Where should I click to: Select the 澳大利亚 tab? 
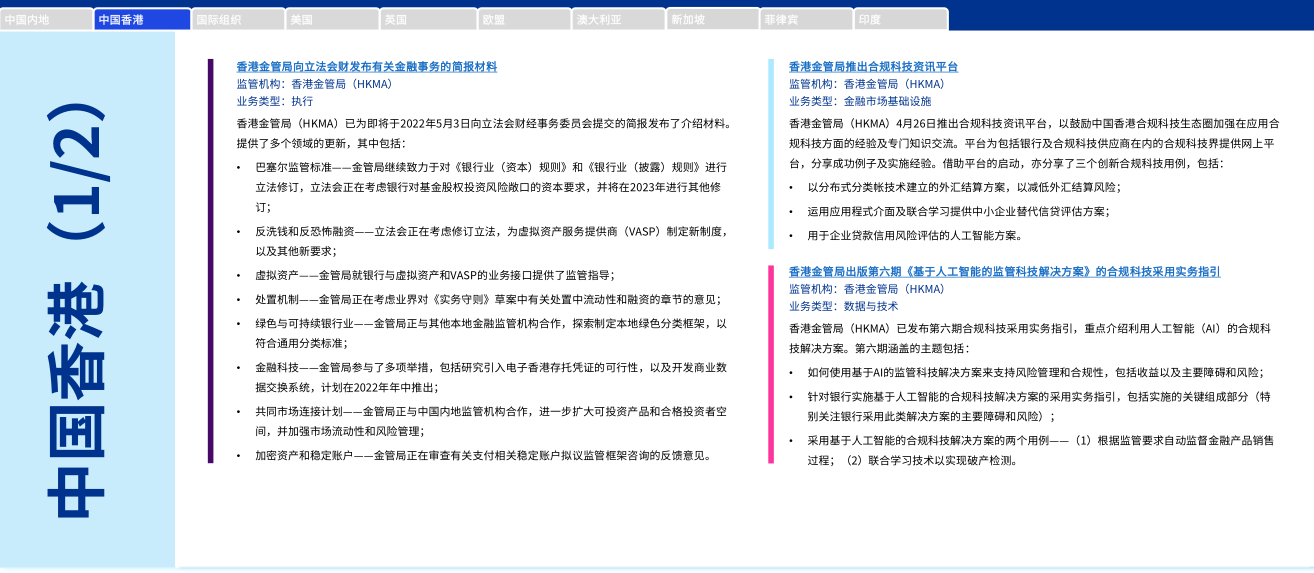[618, 20]
